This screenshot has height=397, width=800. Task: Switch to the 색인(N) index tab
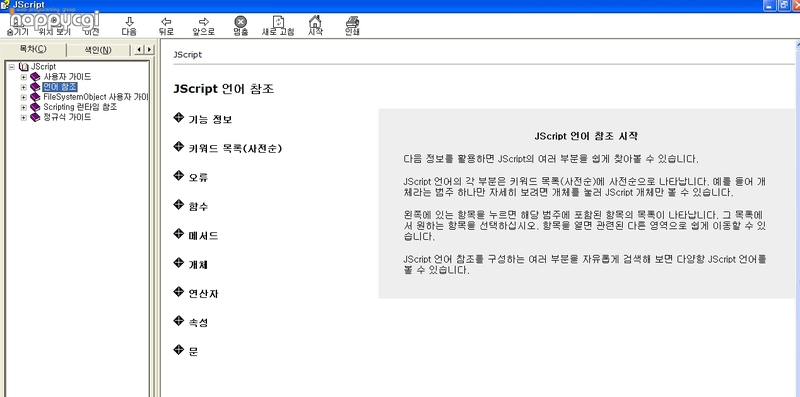[x=97, y=50]
